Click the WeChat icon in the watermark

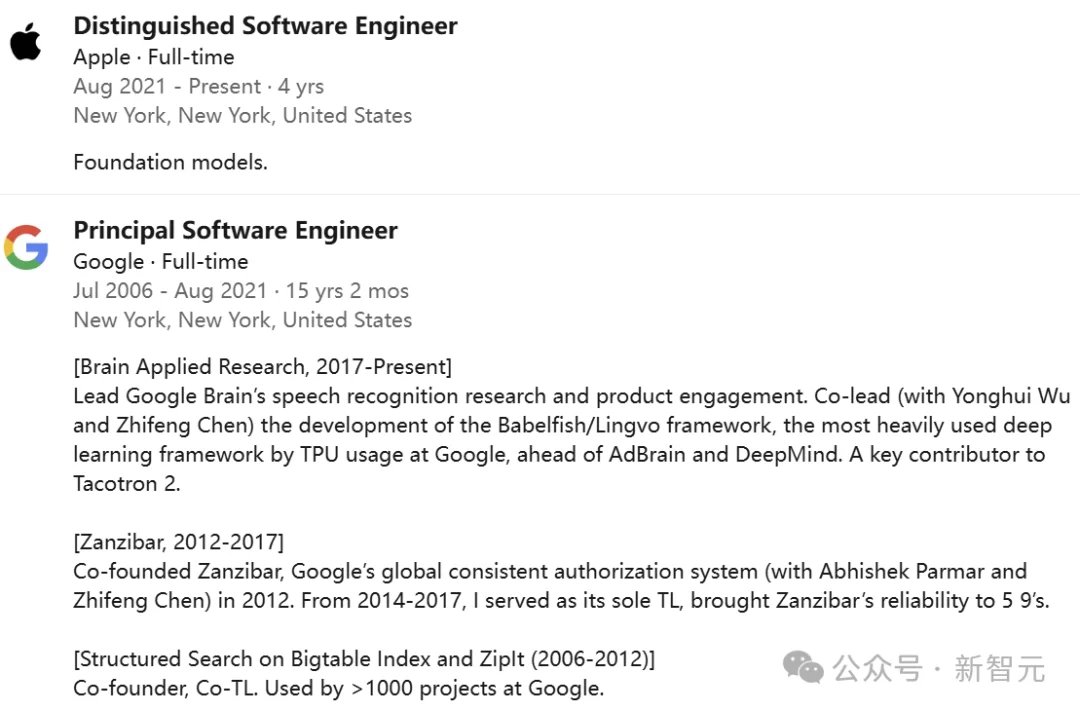pyautogui.click(x=803, y=666)
